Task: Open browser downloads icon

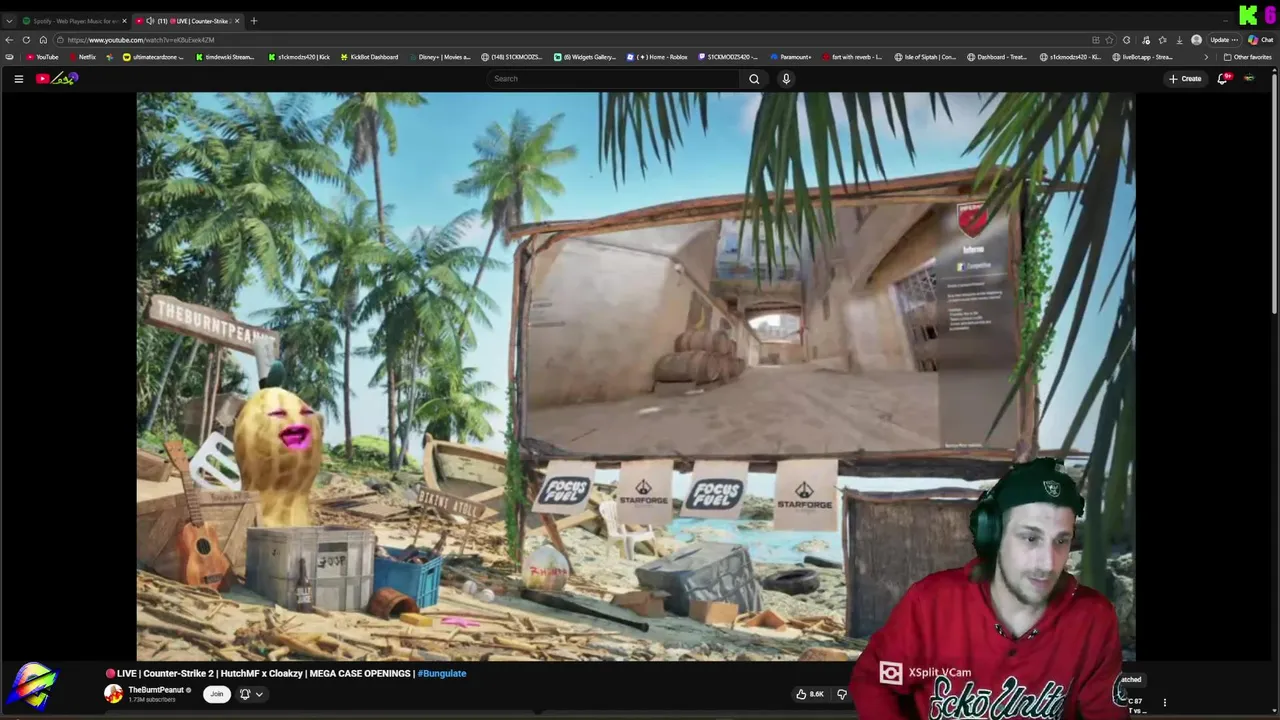Action: (x=1180, y=40)
